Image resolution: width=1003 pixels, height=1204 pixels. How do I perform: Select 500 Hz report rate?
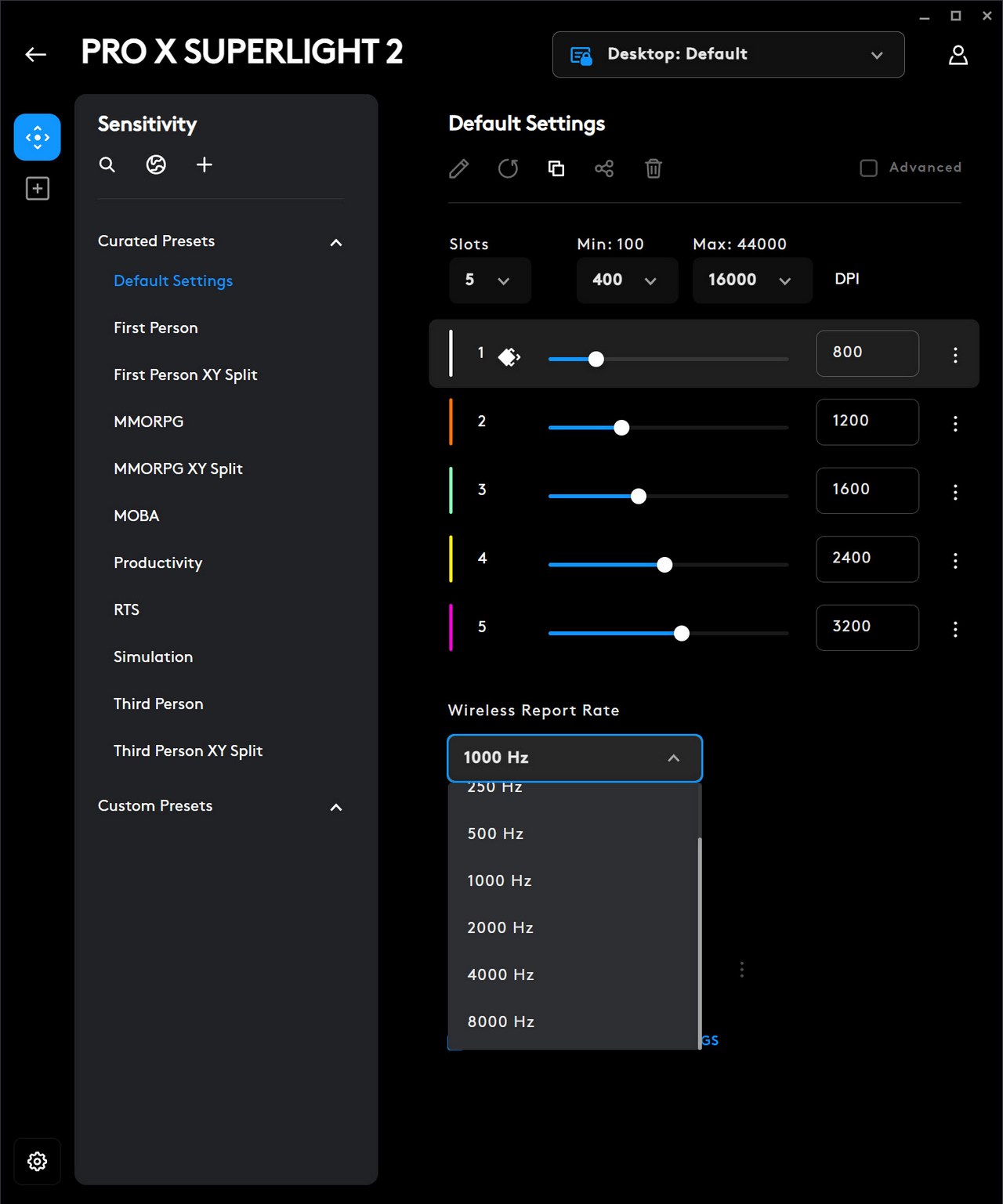[573, 833]
